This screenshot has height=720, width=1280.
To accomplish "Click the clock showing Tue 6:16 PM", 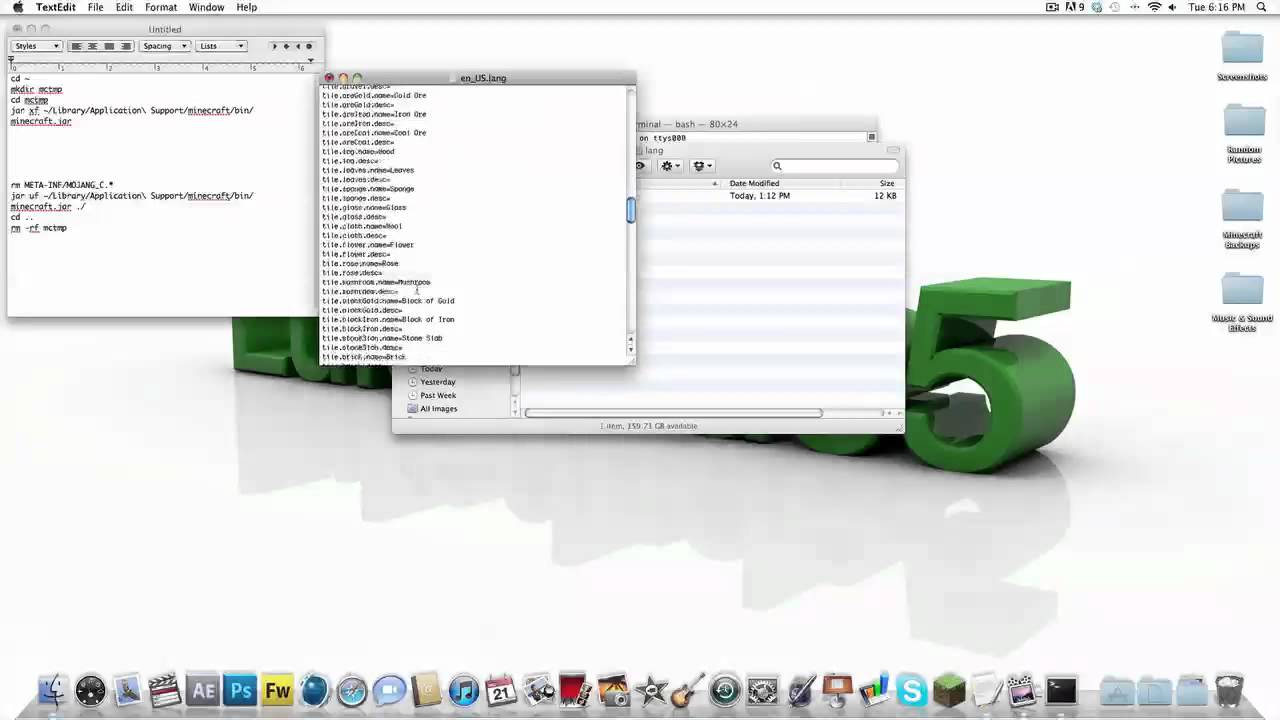I will 1216,7.
